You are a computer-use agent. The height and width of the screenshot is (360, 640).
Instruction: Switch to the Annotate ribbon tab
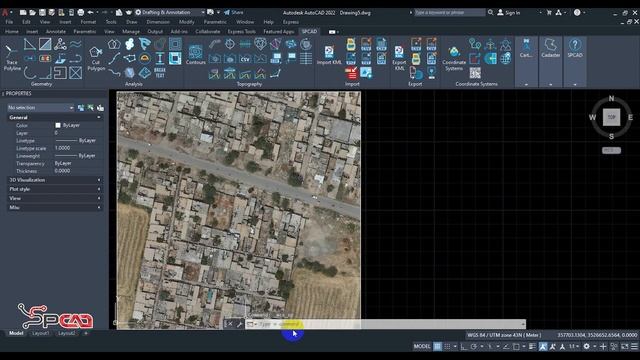coord(56,31)
